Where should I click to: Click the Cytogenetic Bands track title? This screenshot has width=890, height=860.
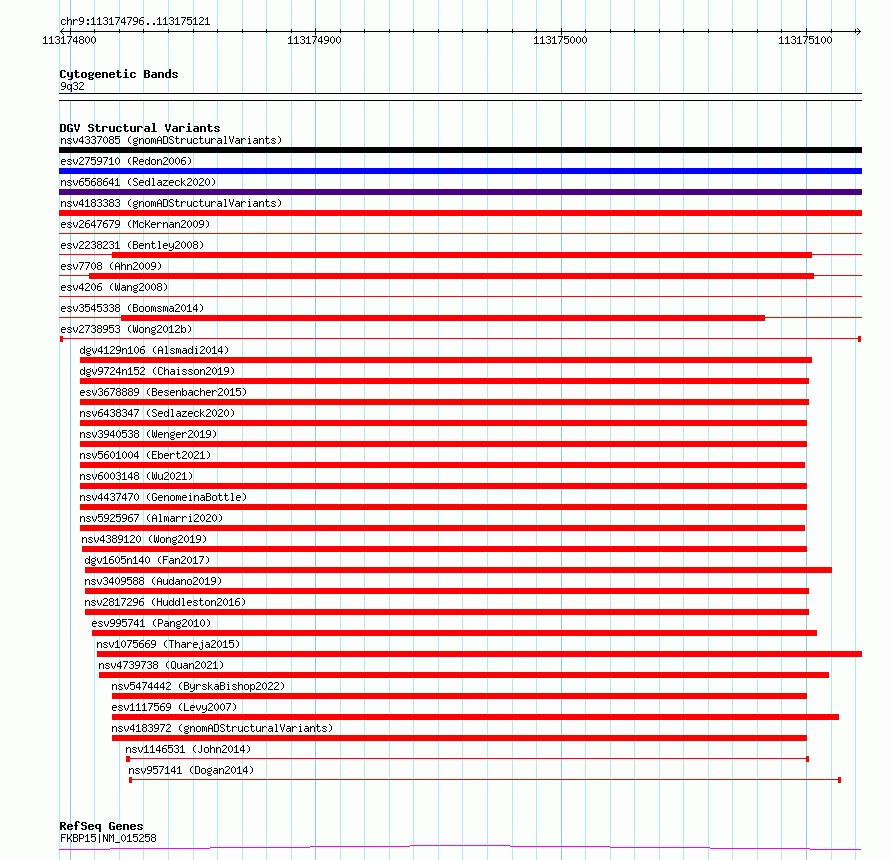pyautogui.click(x=119, y=74)
